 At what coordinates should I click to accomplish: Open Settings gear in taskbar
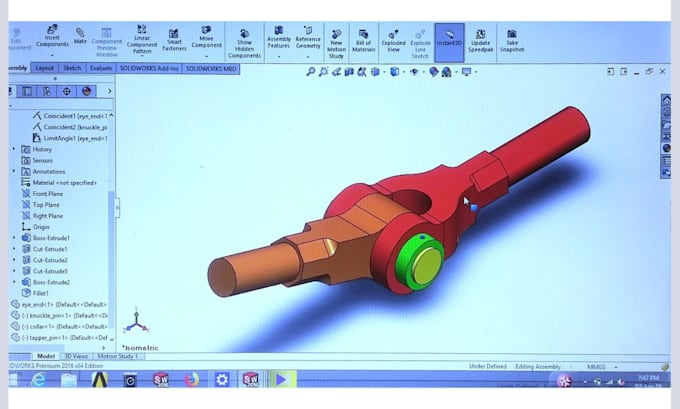[x=222, y=380]
